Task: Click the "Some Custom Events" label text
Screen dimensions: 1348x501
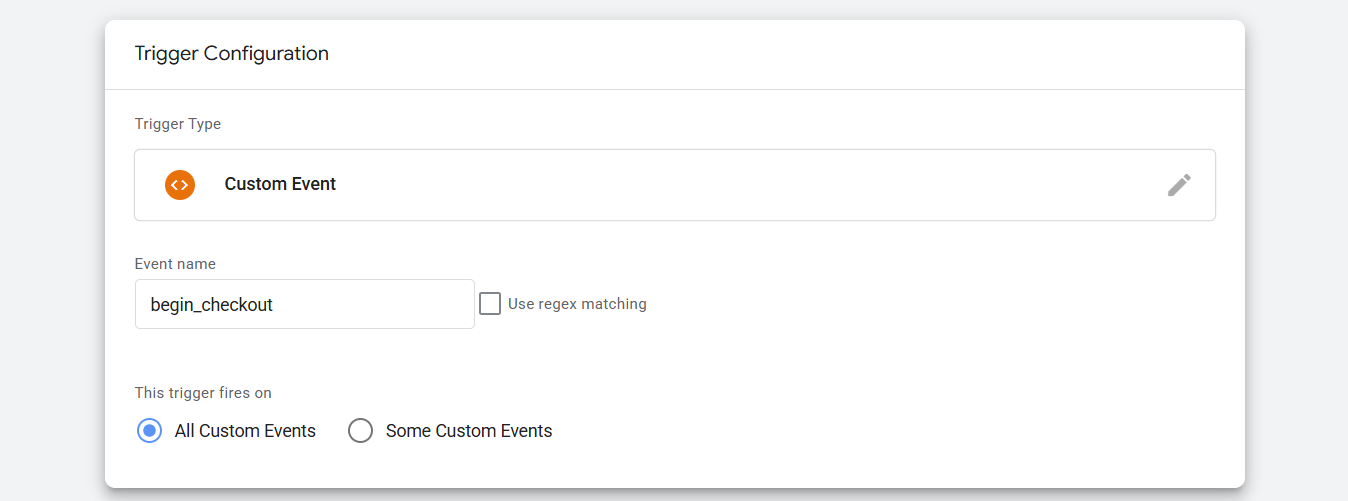Action: (x=469, y=431)
